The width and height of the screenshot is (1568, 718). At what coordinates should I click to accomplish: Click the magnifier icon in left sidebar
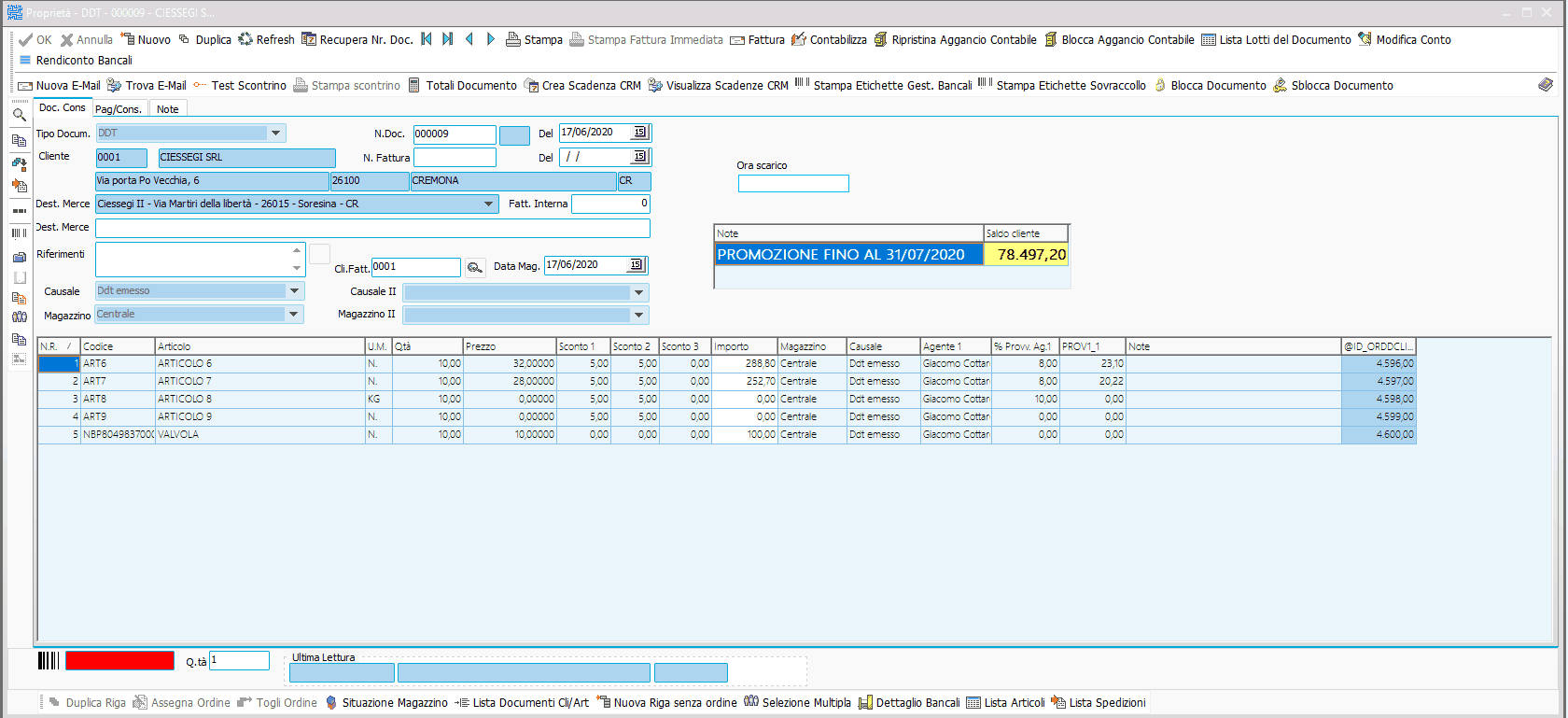point(19,115)
